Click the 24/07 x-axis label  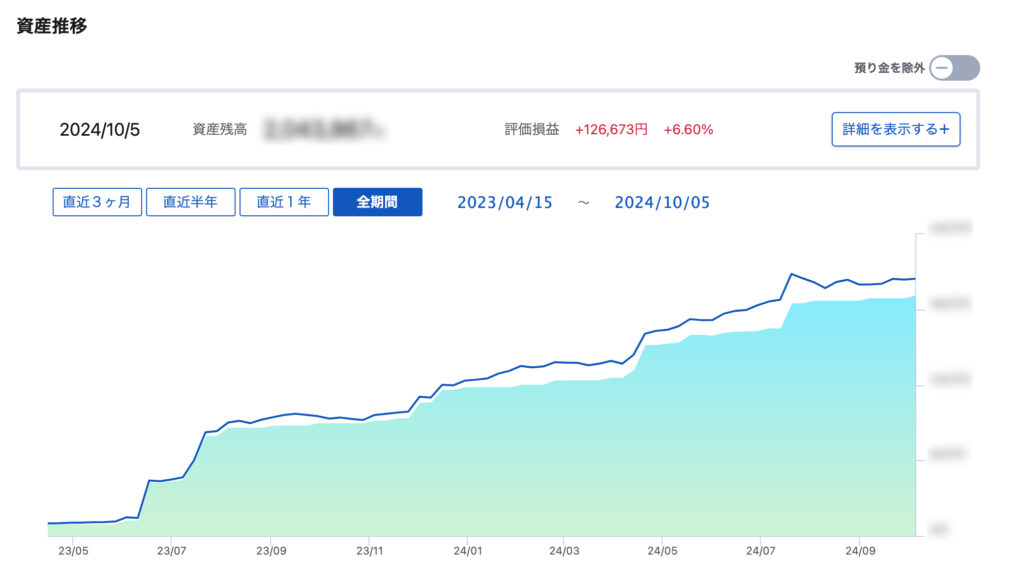(761, 550)
